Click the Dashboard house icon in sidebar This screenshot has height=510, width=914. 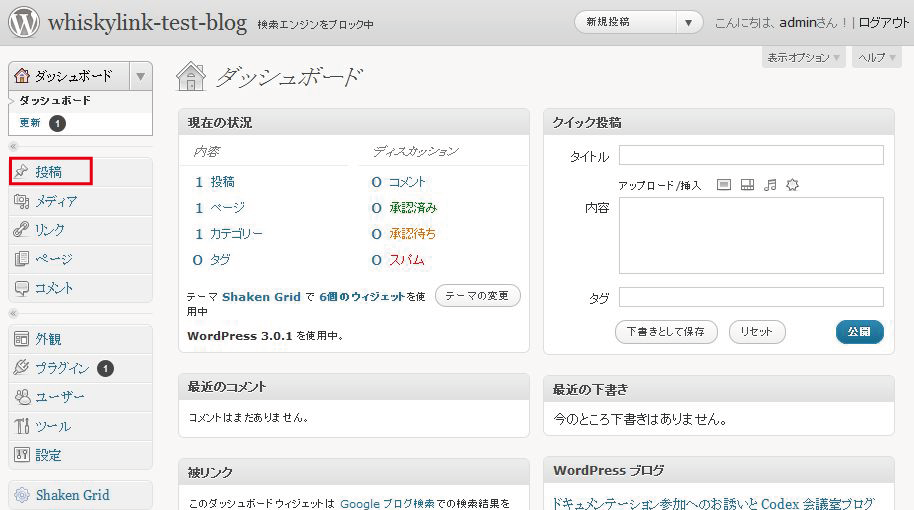coord(22,76)
